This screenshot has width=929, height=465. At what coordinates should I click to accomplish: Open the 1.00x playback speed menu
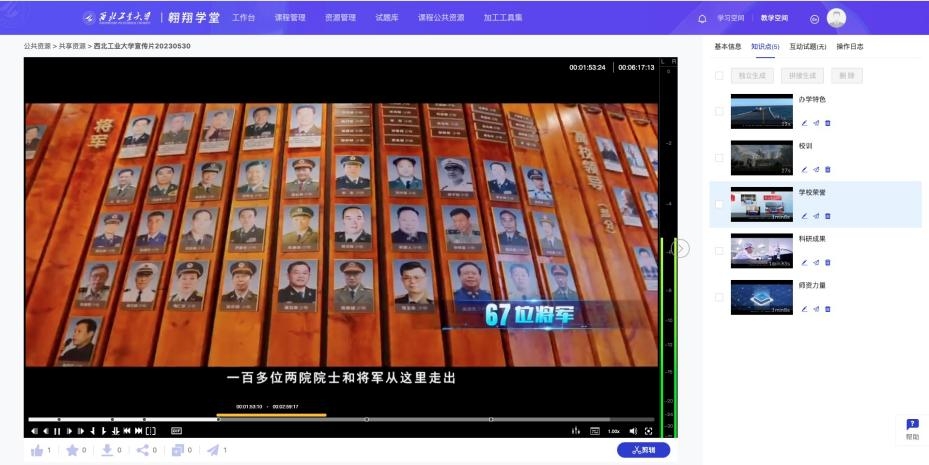click(614, 431)
